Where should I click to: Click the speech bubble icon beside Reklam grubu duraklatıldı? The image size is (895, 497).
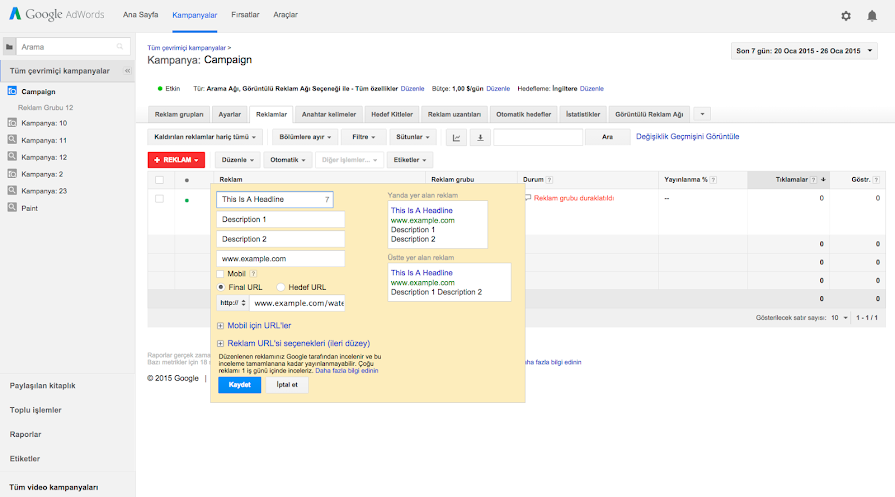528,198
